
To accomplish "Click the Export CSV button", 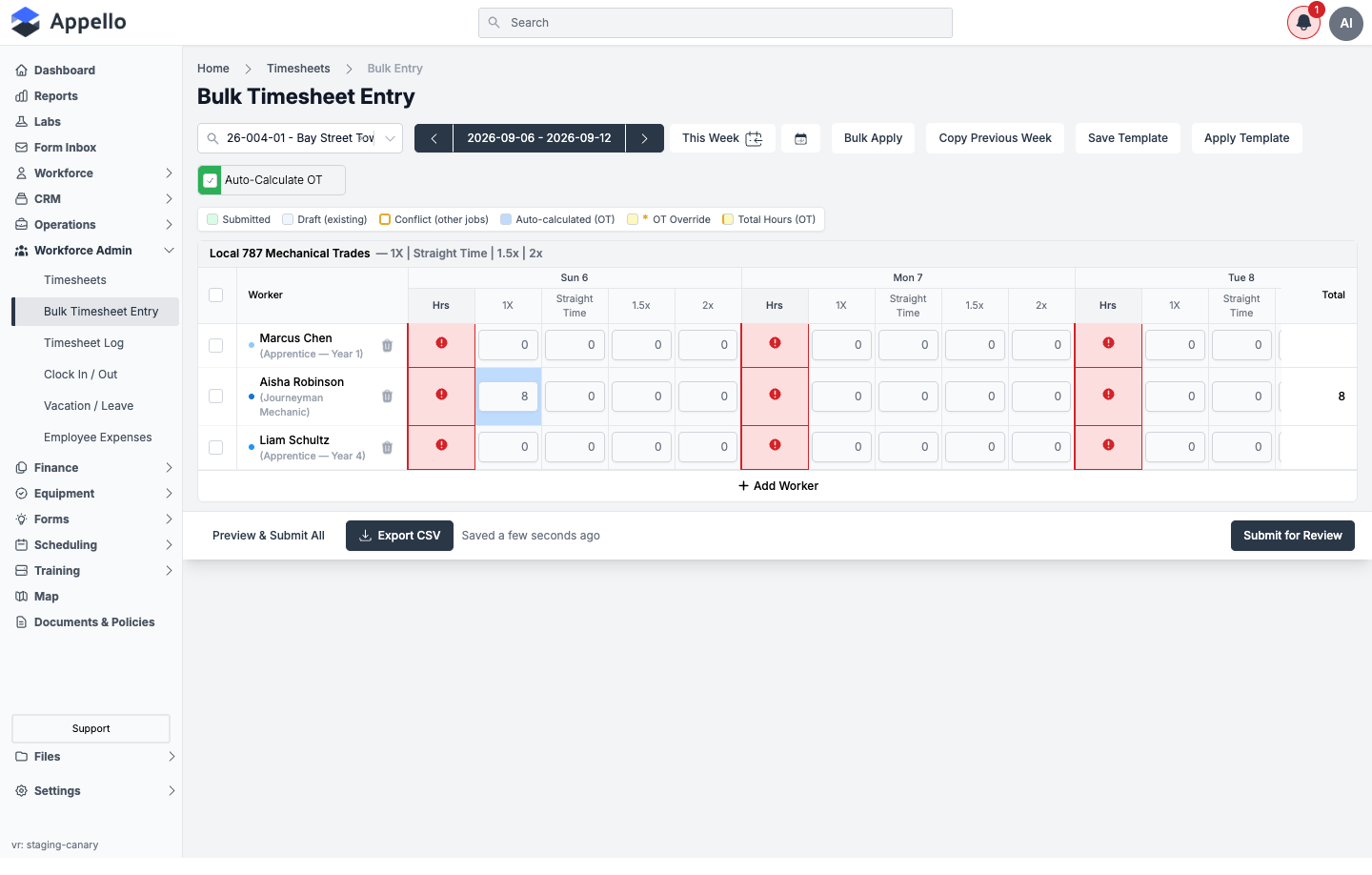I will pyautogui.click(x=399, y=536).
